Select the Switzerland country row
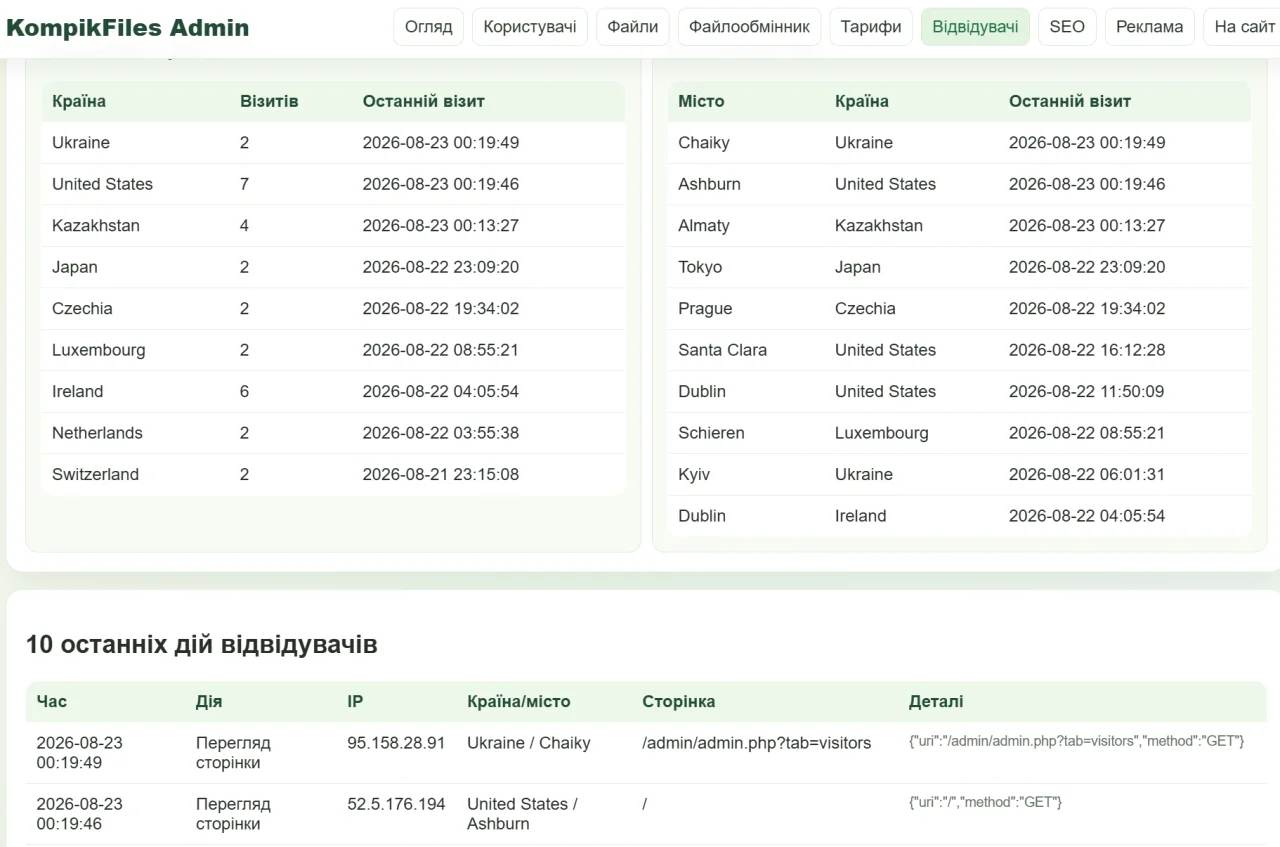 333,475
